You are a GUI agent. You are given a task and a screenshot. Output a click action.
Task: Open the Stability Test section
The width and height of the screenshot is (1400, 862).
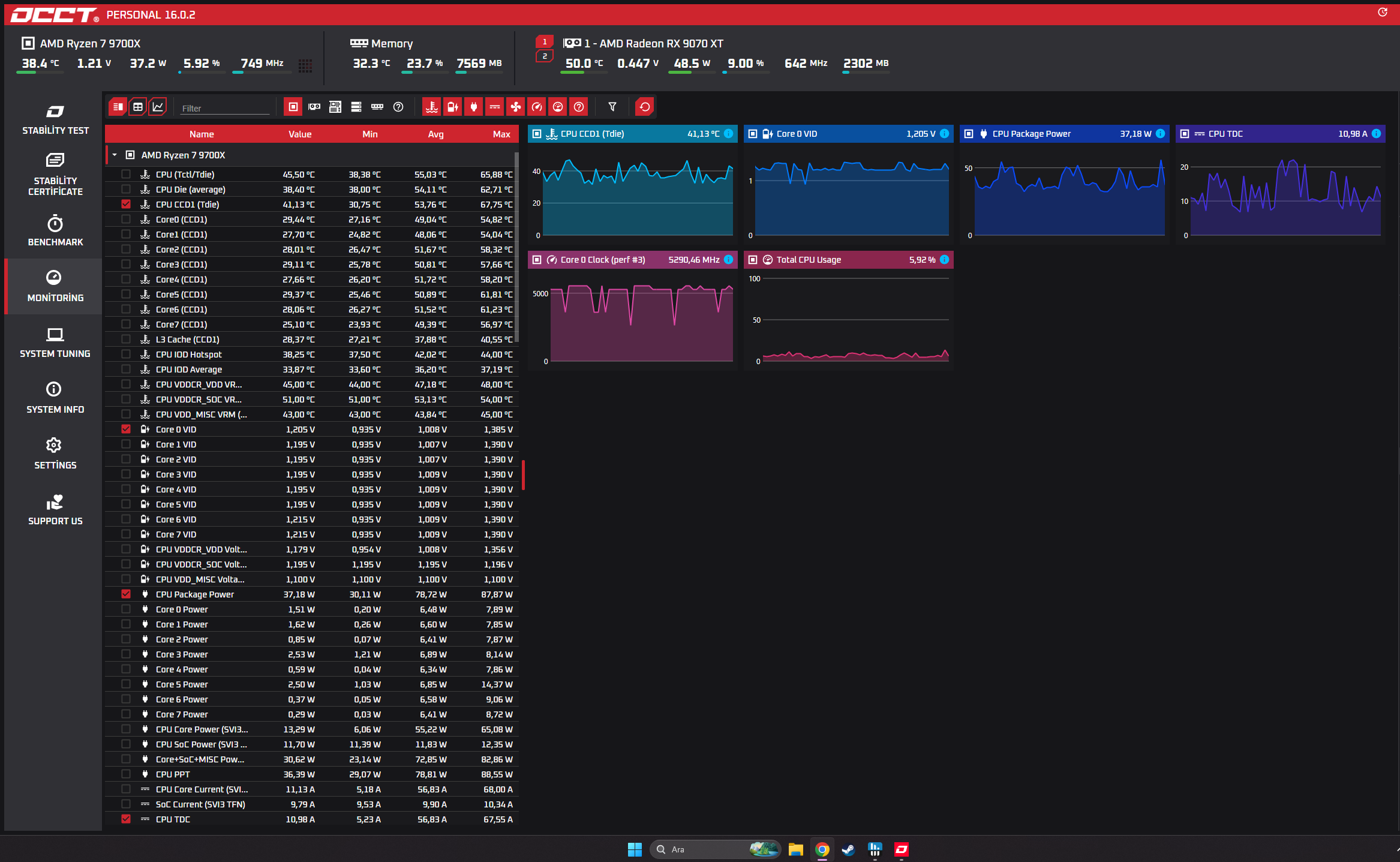tap(55, 120)
